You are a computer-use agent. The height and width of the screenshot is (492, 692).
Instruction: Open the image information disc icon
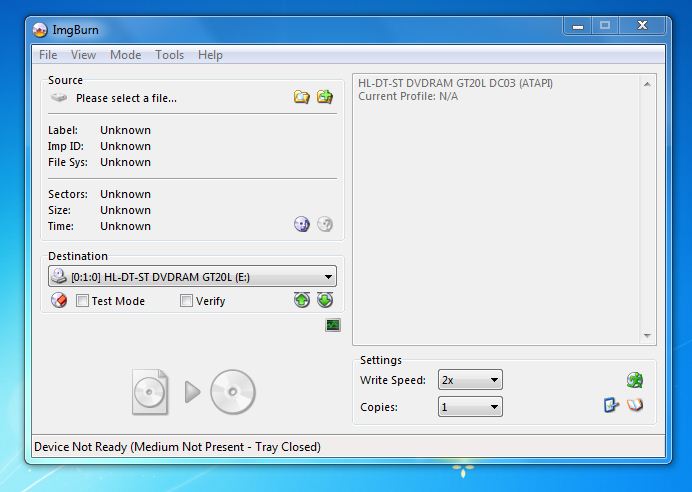coord(302,224)
